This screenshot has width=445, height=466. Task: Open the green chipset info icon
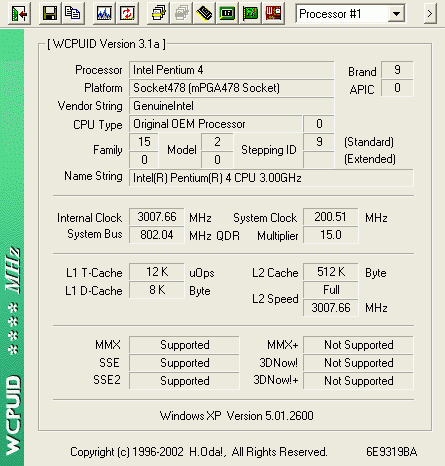(227, 14)
